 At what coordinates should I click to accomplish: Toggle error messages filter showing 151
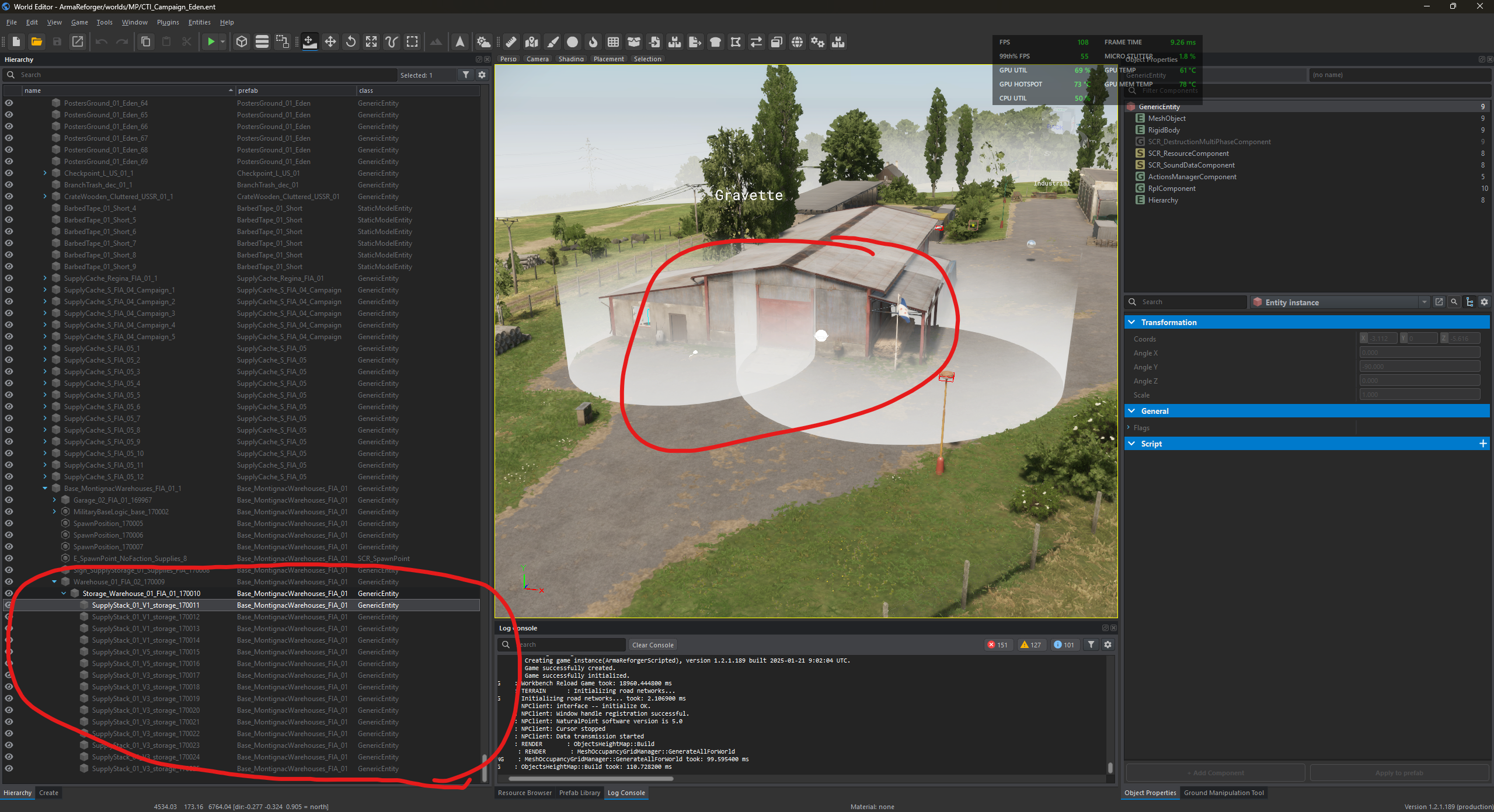click(998, 644)
